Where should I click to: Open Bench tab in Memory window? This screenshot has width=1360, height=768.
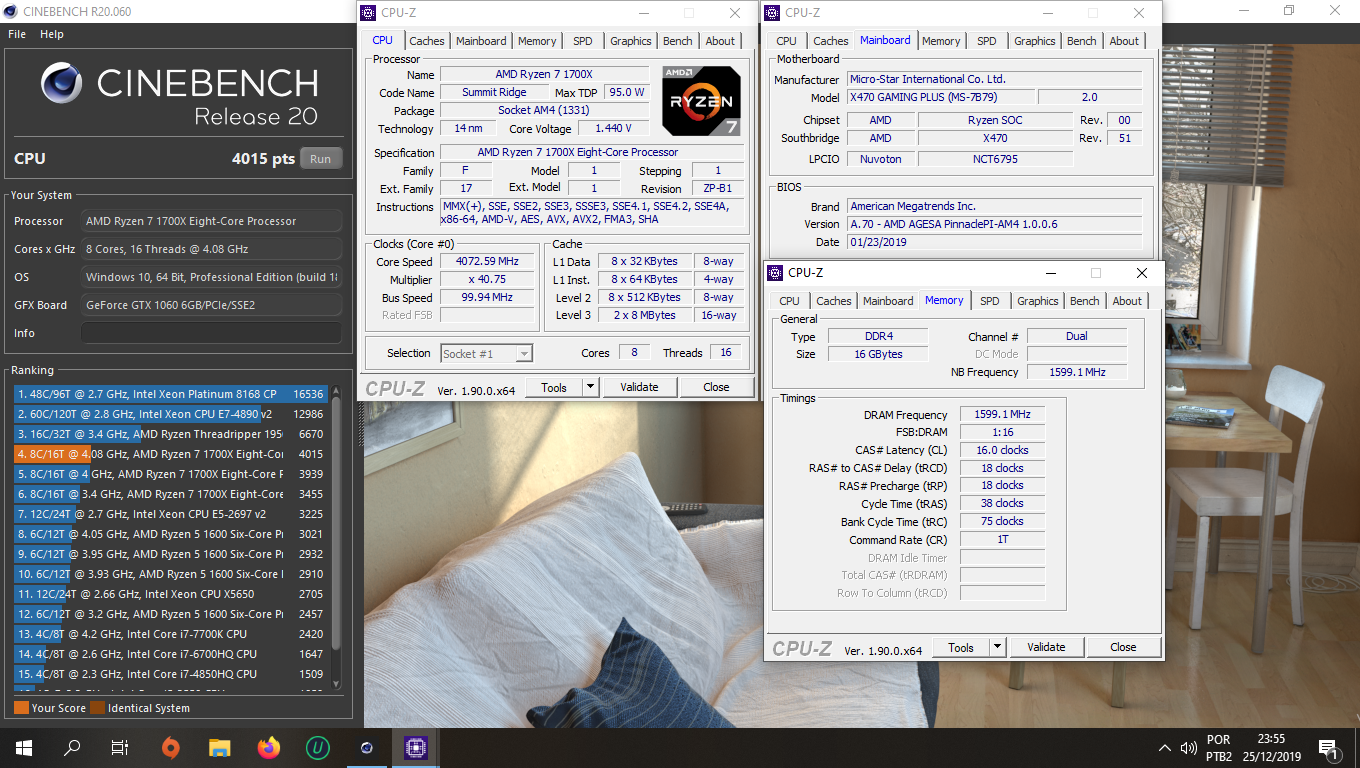(x=1085, y=301)
